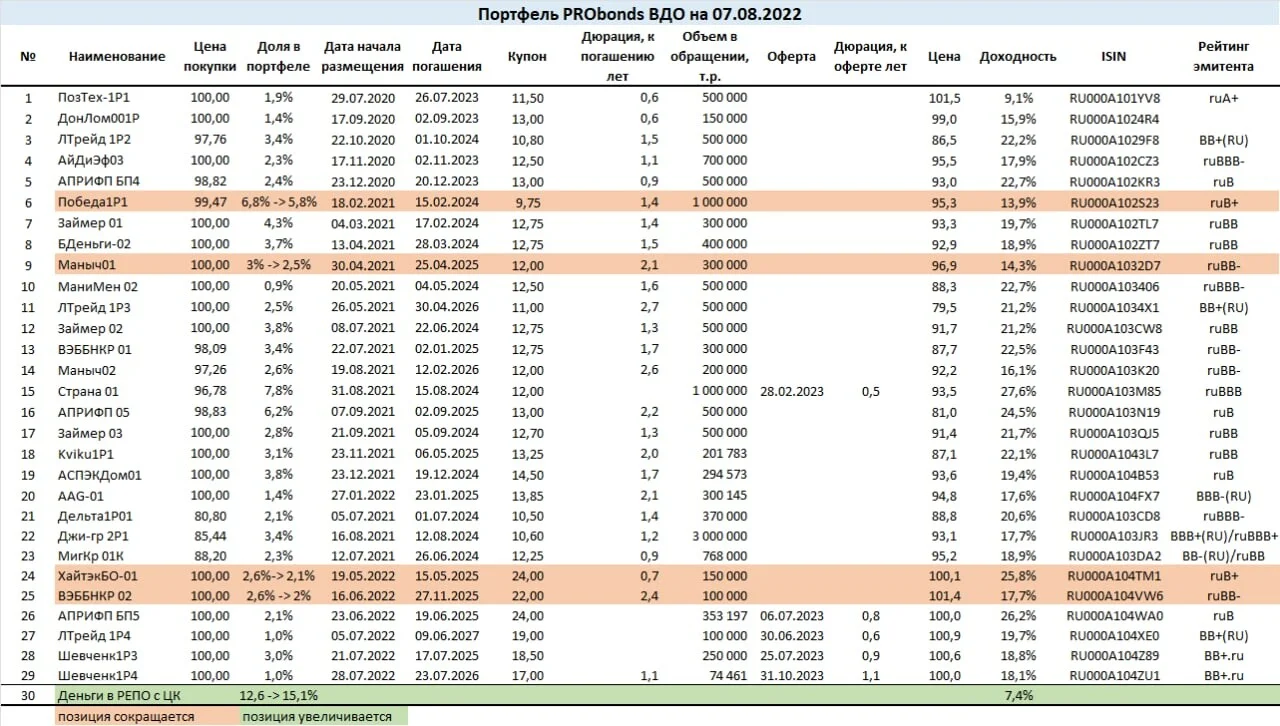1280x726 pixels.
Task: Select the 'АПРИФП БП5' name cell
Action: click(x=98, y=617)
